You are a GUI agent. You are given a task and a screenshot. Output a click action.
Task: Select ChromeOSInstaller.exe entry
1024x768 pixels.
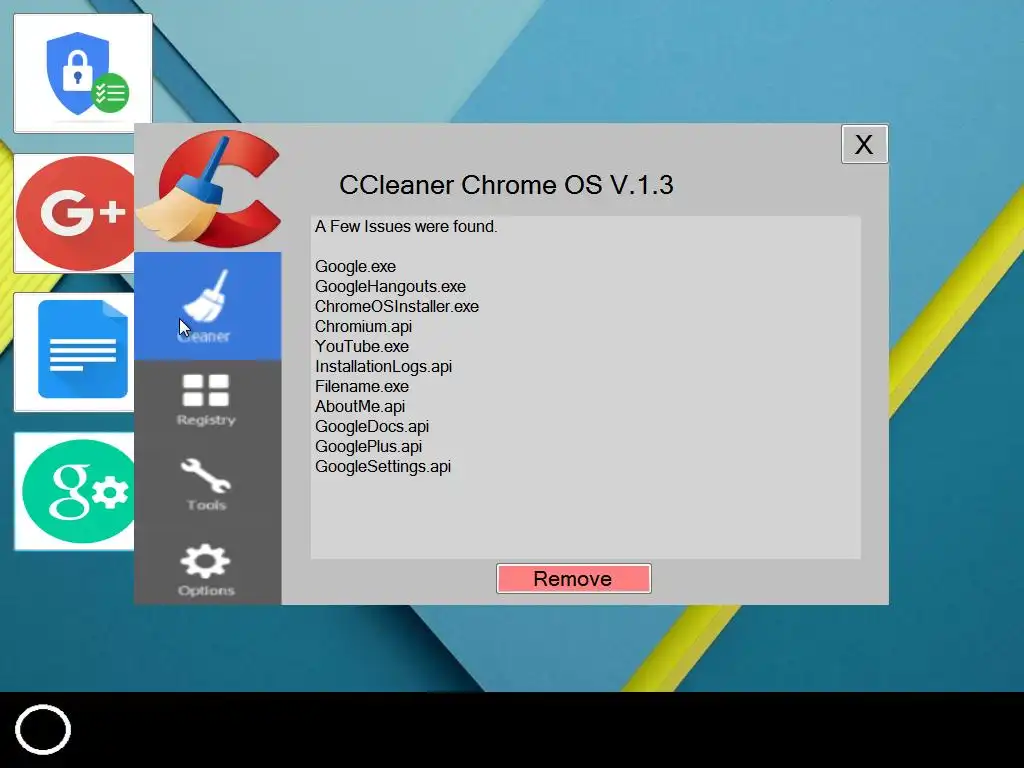tap(397, 306)
